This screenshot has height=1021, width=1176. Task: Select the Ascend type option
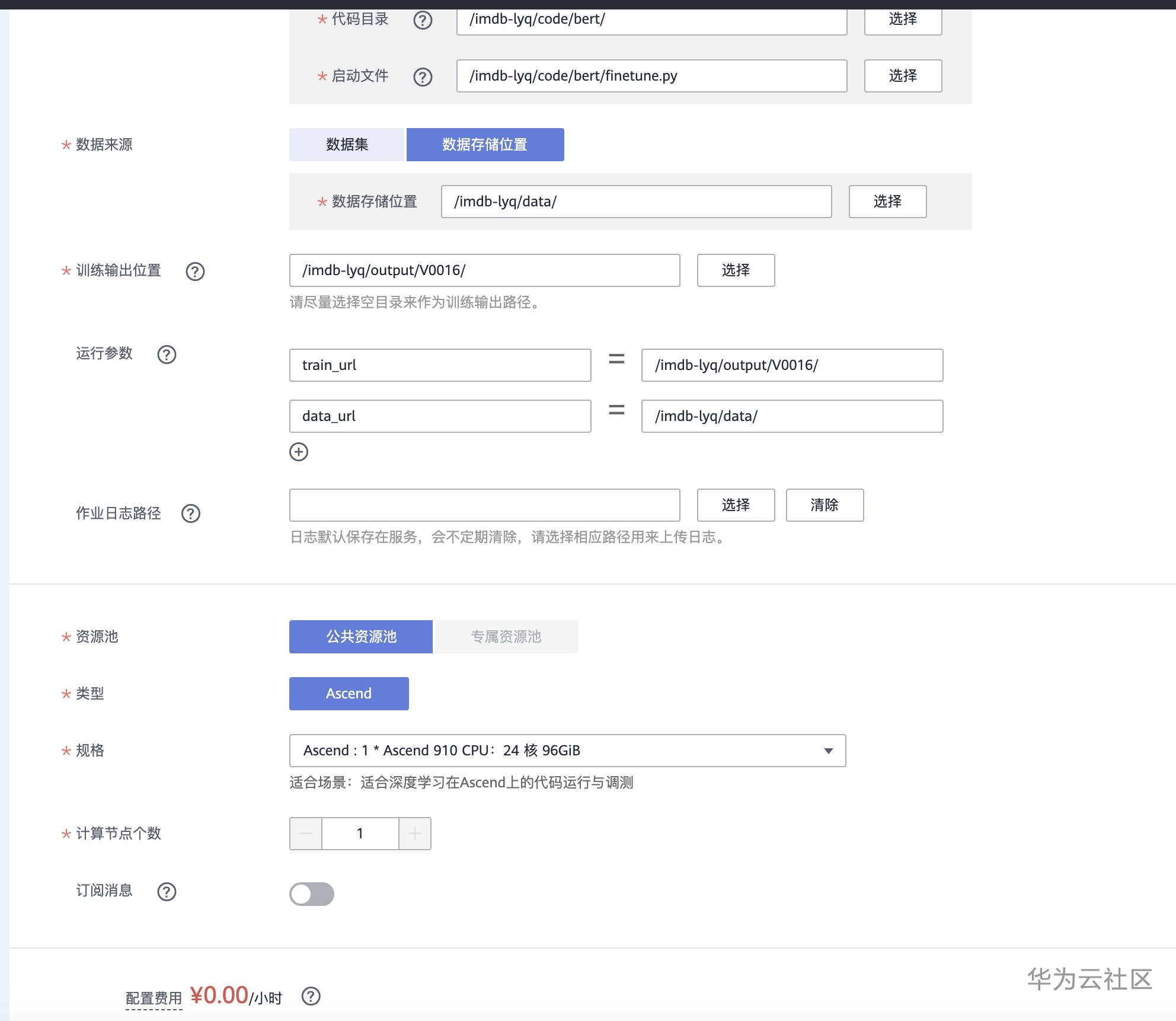349,694
